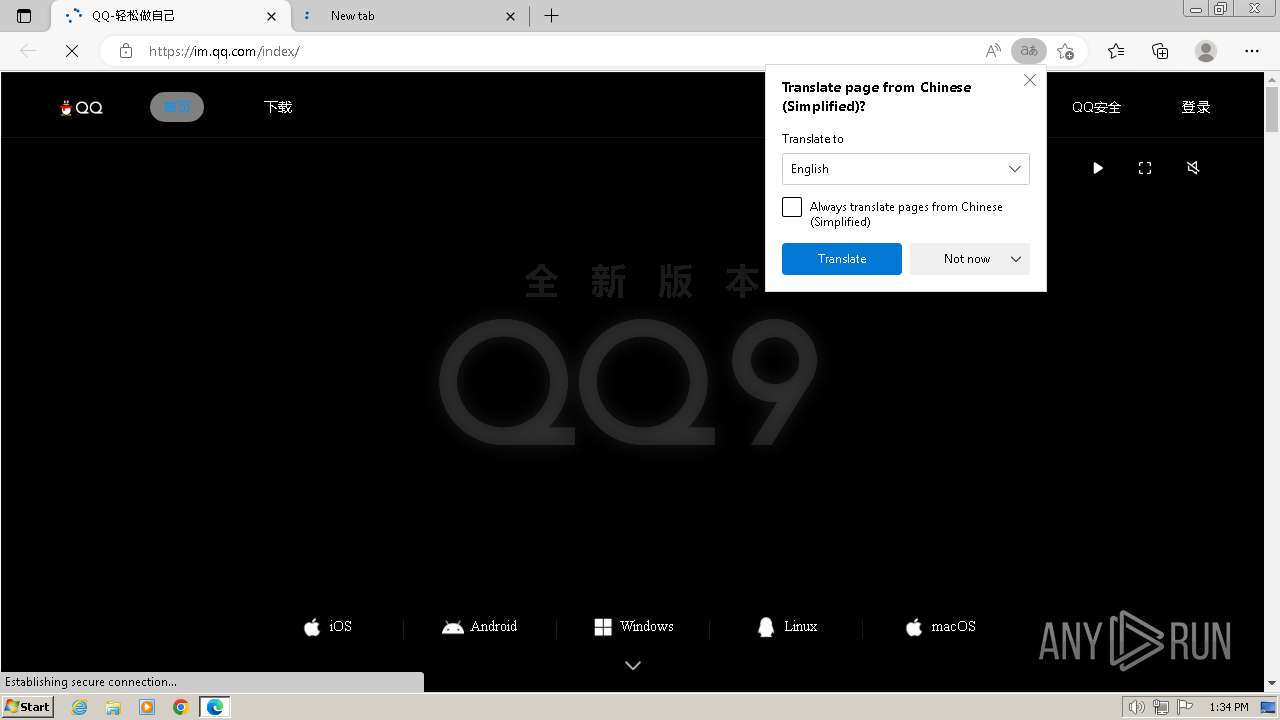View site information lock icon
1280x720 pixels.
coord(126,51)
